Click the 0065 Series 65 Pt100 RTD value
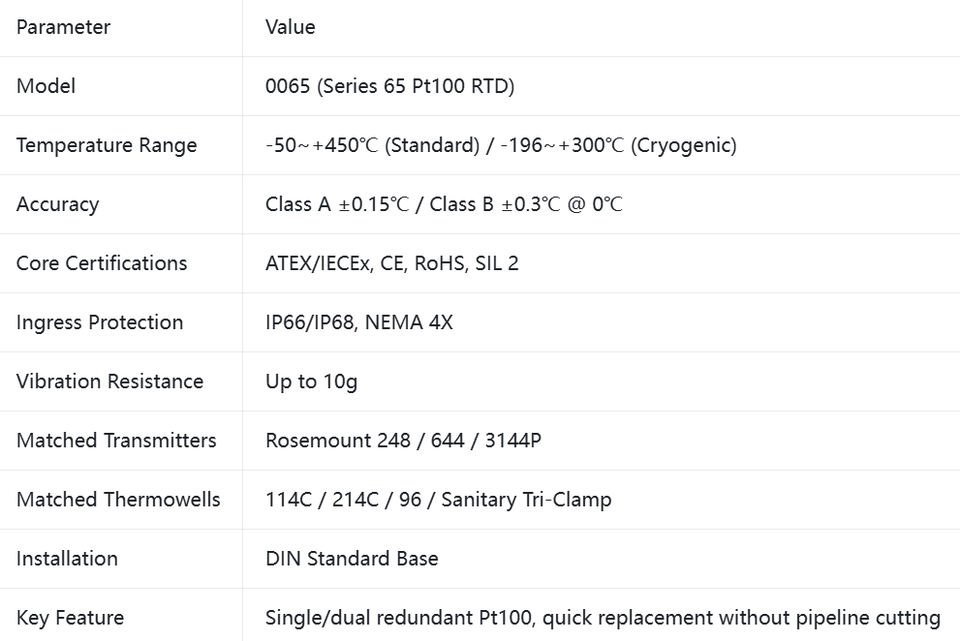The height and width of the screenshot is (641, 960). [x=390, y=86]
